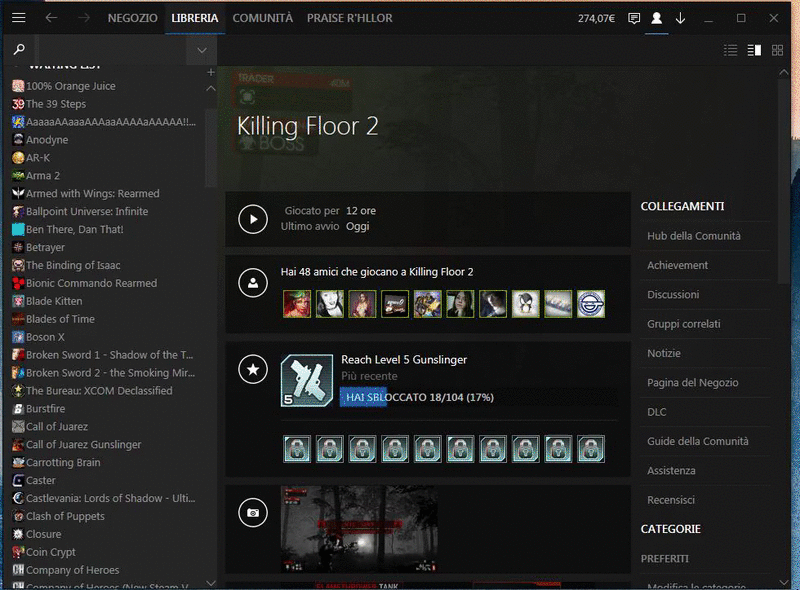
Task: Click 'Hai 48 amici che giocano' text
Action: [x=377, y=272]
